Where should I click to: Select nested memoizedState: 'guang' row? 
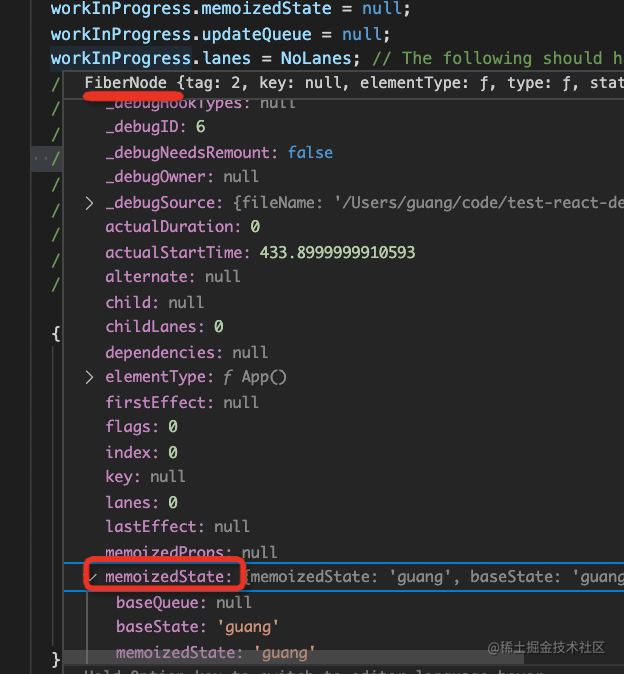click(344, 653)
